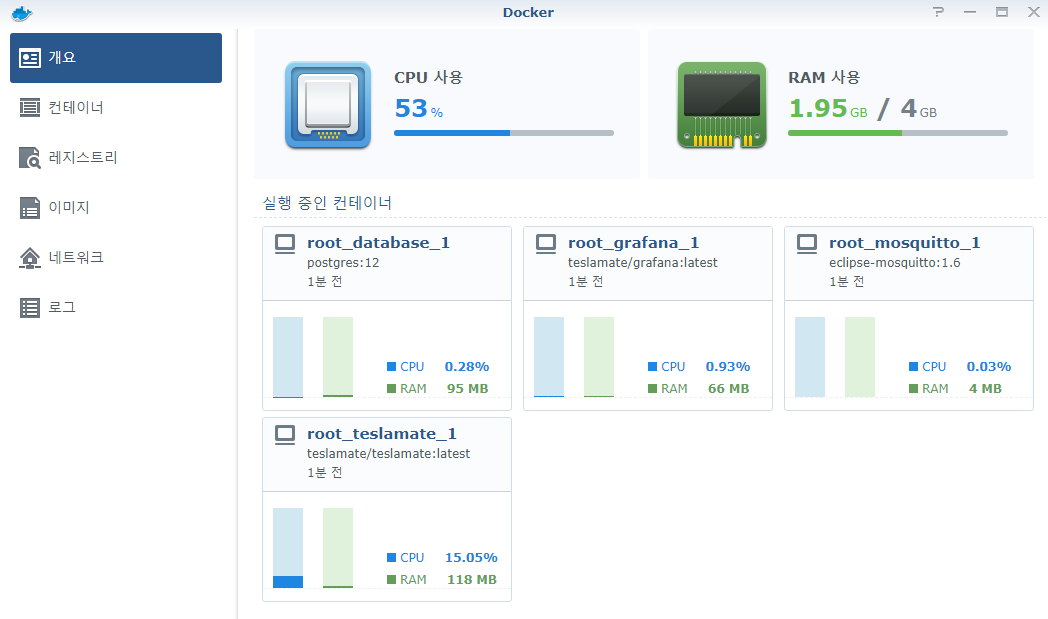Close the Docker window
This screenshot has height=619, width=1048.
(x=1033, y=12)
